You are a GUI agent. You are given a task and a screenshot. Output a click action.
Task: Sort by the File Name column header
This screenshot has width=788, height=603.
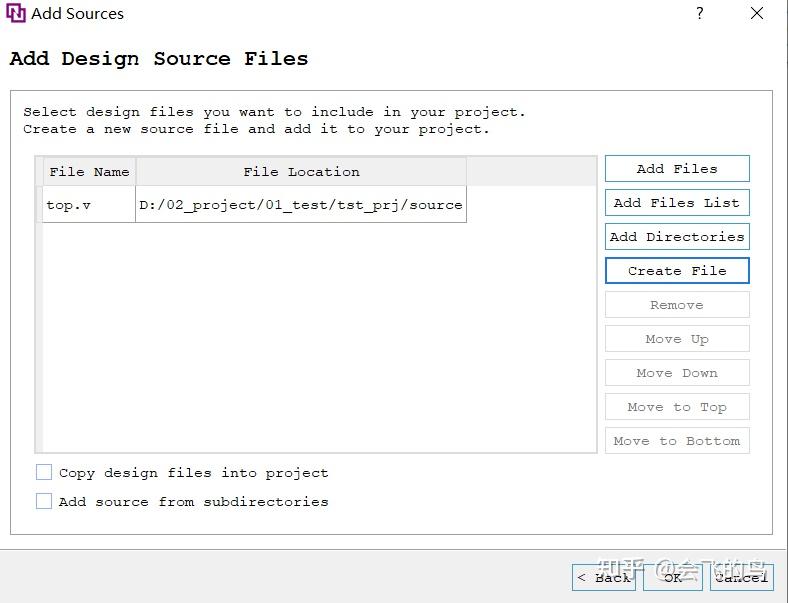click(89, 172)
